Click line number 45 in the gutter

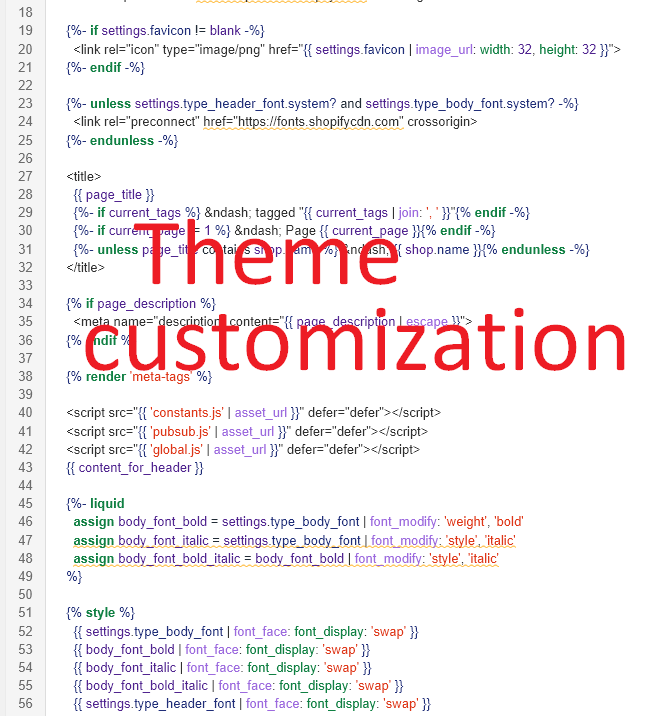point(26,504)
